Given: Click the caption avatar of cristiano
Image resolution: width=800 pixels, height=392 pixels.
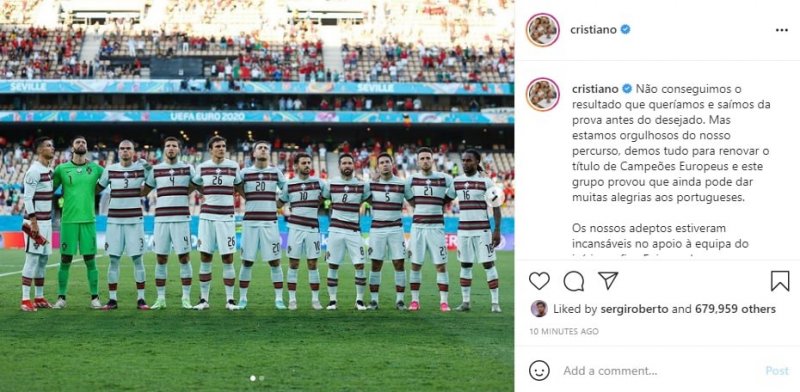Looking at the screenshot, I should 543,94.
